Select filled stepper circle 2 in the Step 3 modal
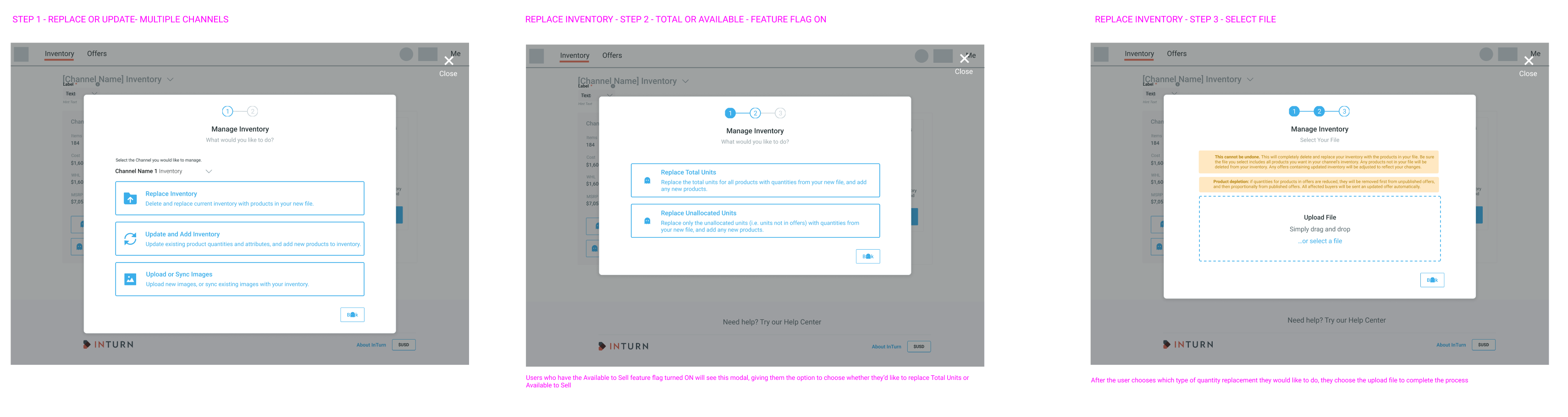 (1319, 111)
